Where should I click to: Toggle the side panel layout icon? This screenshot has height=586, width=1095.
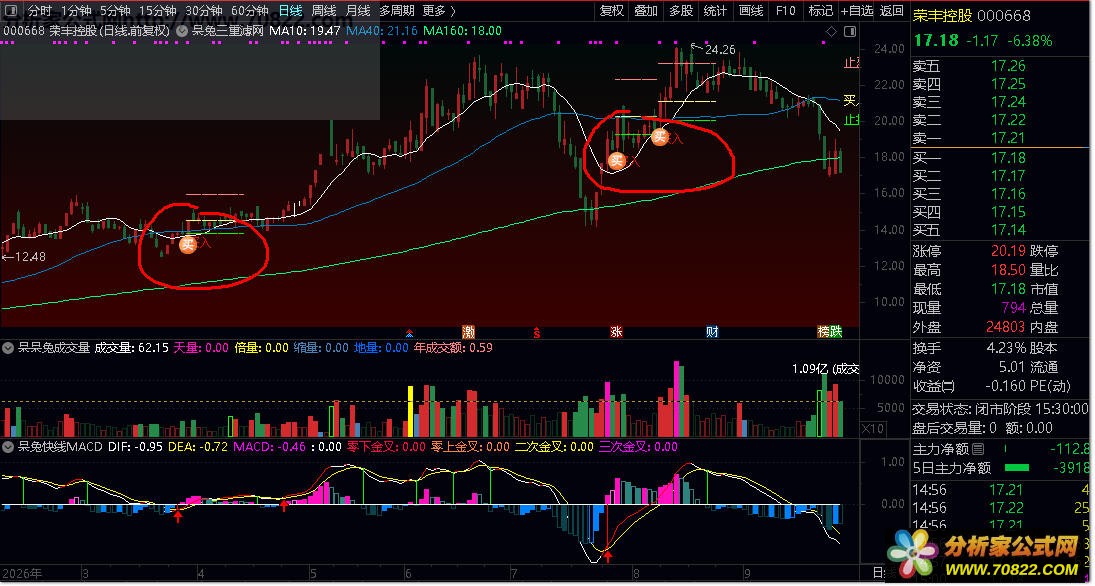click(850, 31)
